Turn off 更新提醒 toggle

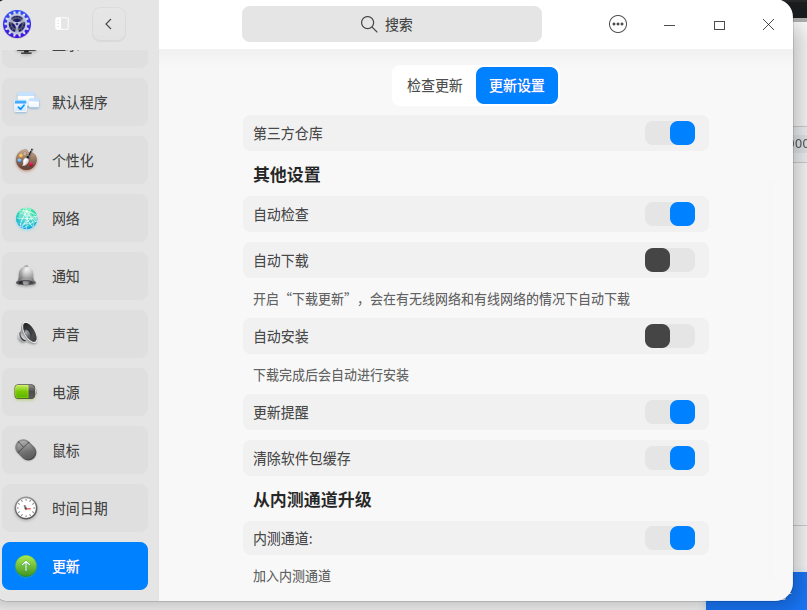[x=670, y=412]
